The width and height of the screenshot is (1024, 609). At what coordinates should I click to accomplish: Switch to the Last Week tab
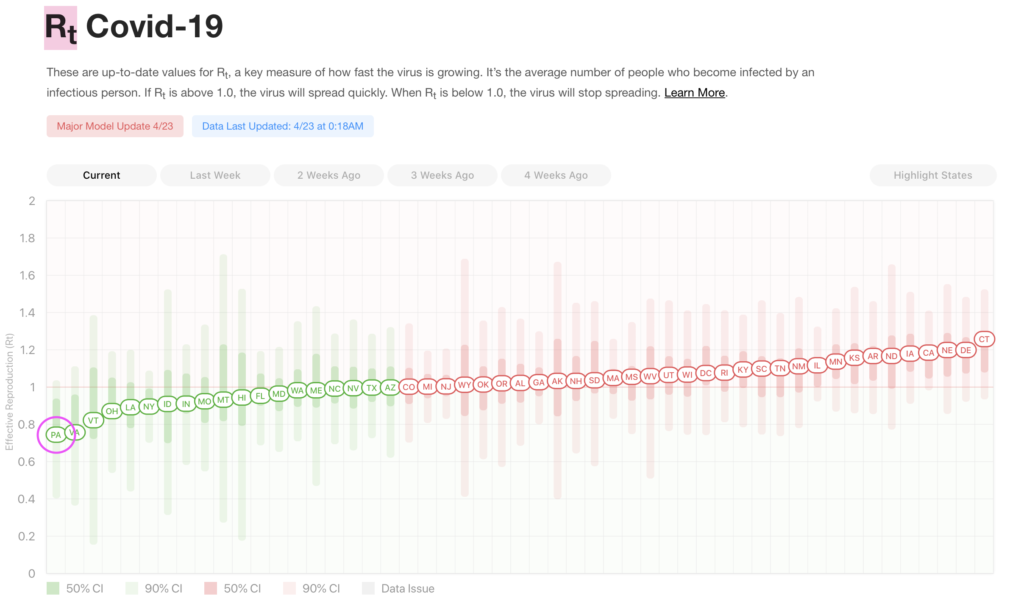215,175
